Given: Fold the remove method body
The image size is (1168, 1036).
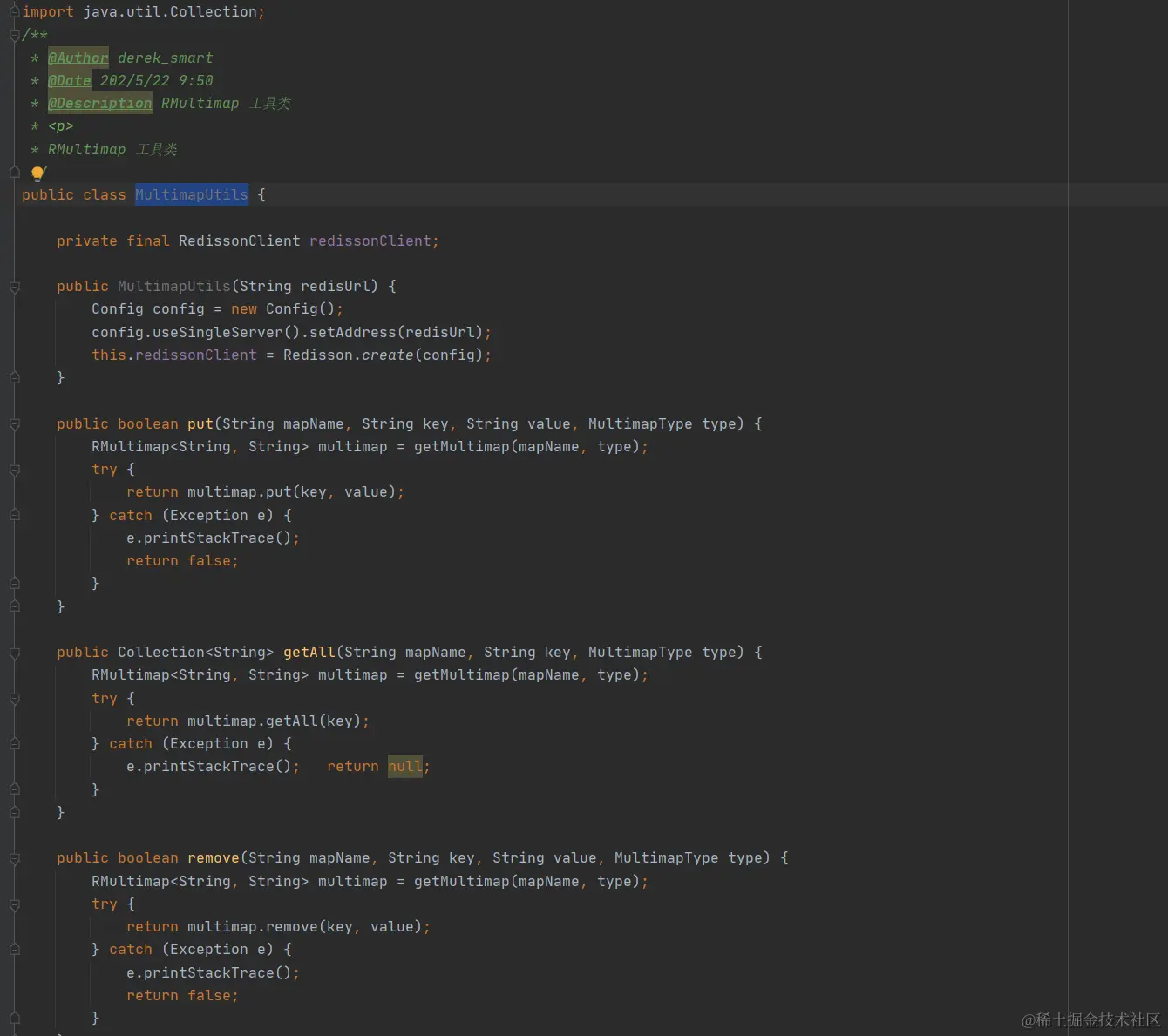Looking at the screenshot, I should (14, 858).
